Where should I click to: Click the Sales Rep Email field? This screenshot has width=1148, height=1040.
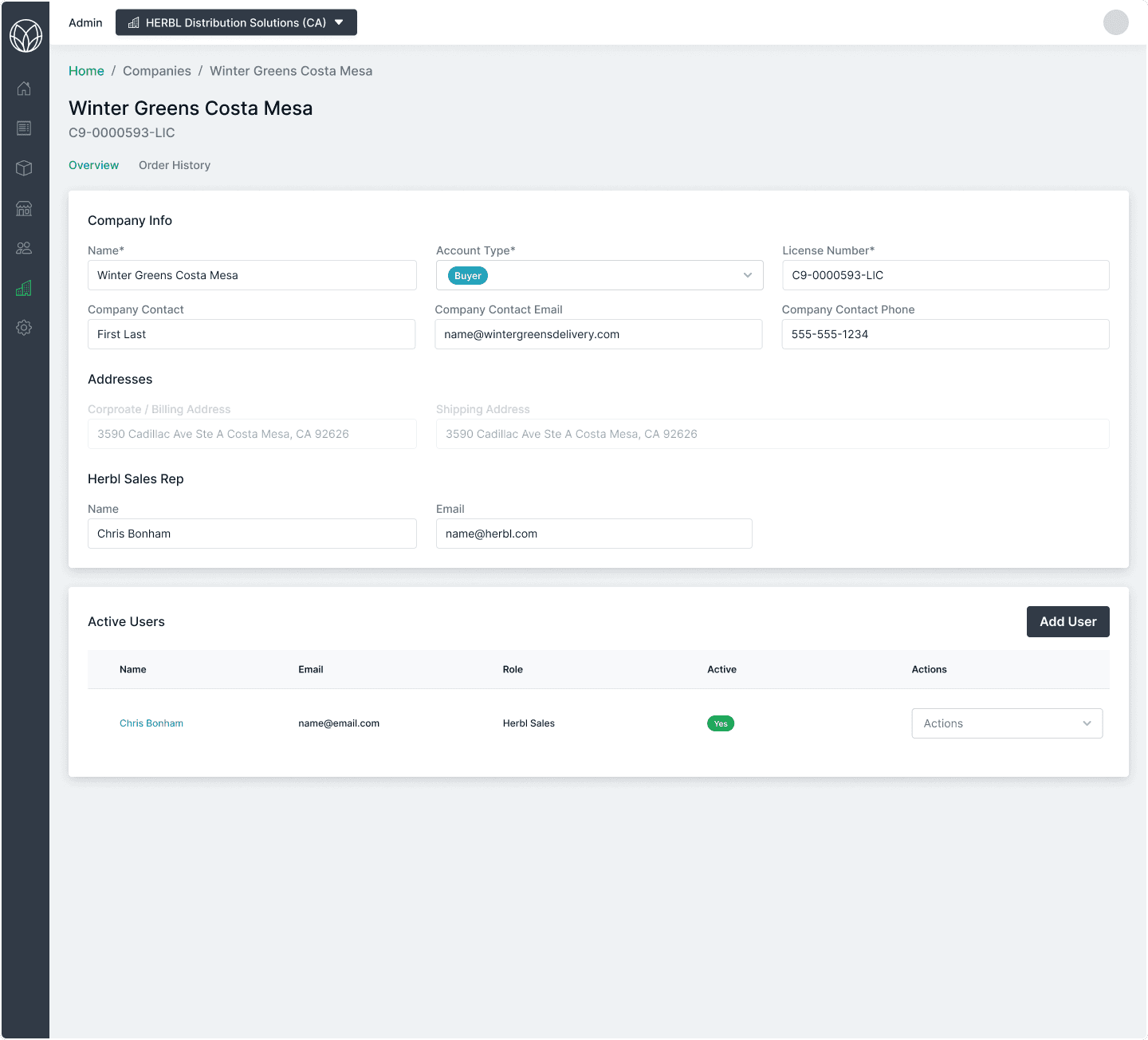coord(594,534)
